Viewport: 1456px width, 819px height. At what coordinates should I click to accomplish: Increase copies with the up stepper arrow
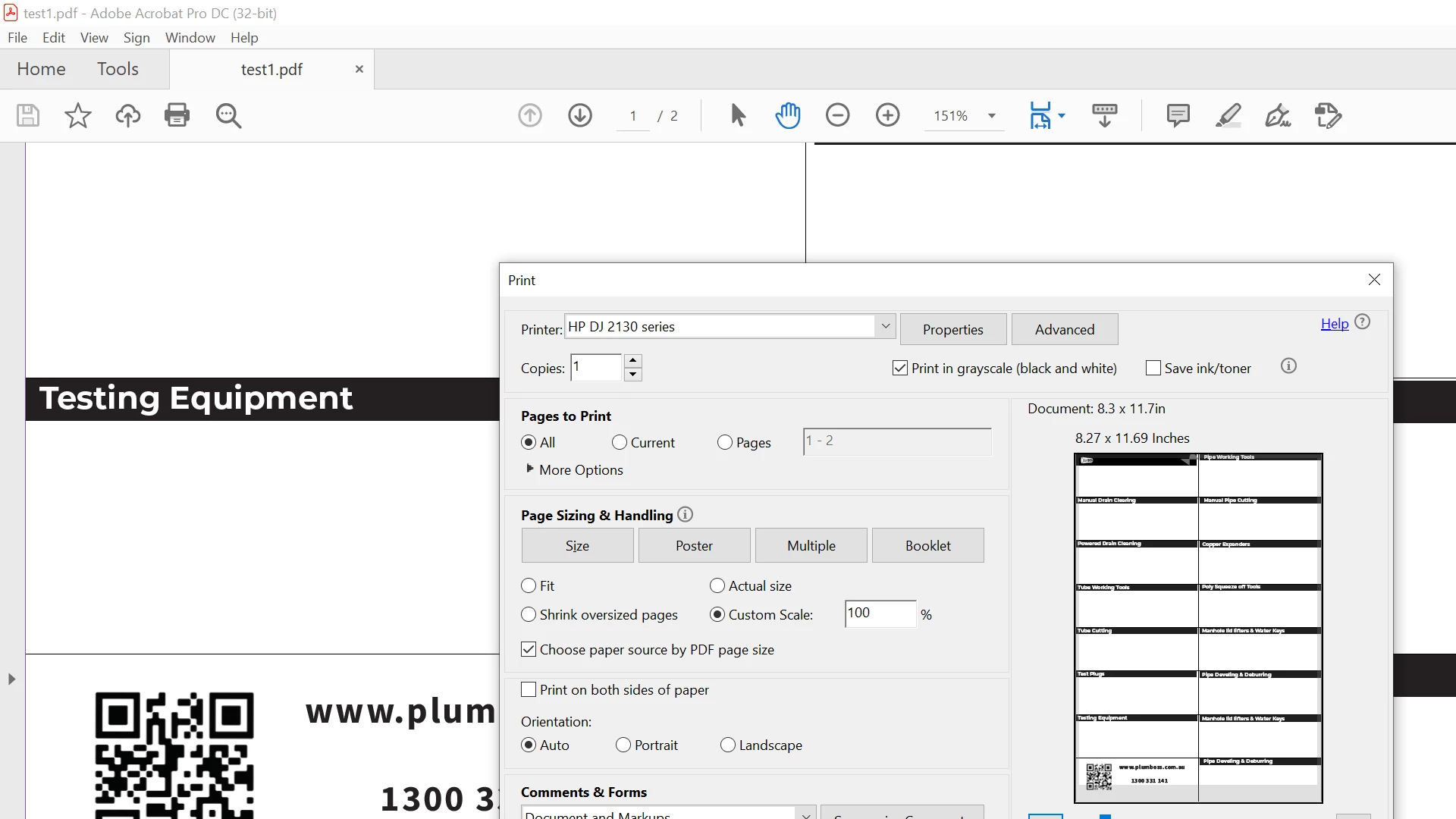[633, 361]
